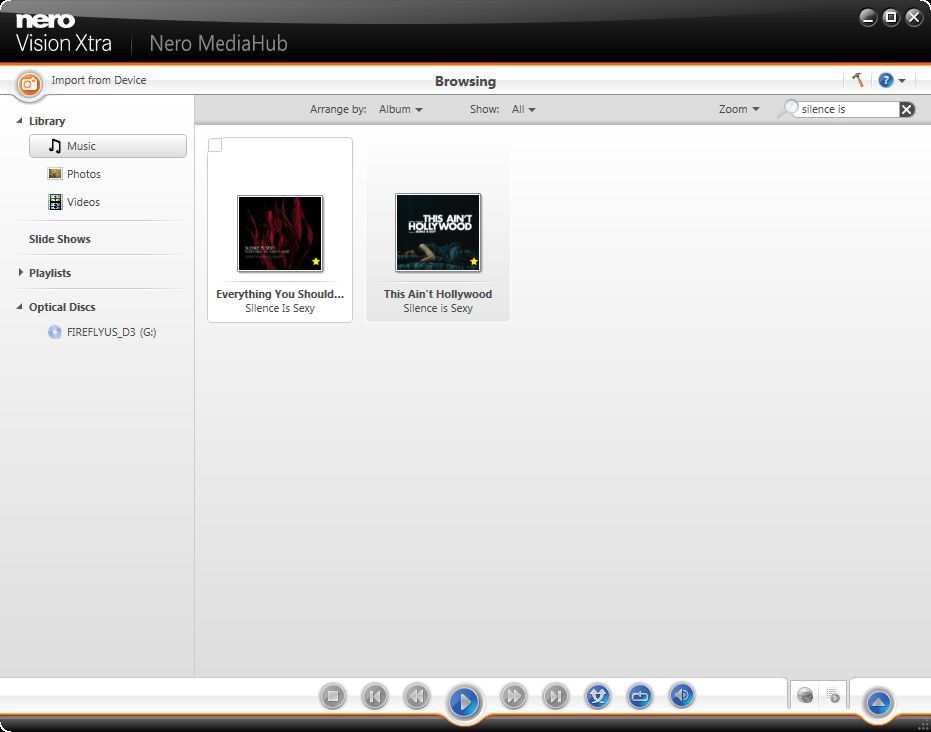Viewport: 931px width, 732px height.
Task: Click the Import from Device label
Action: (99, 80)
